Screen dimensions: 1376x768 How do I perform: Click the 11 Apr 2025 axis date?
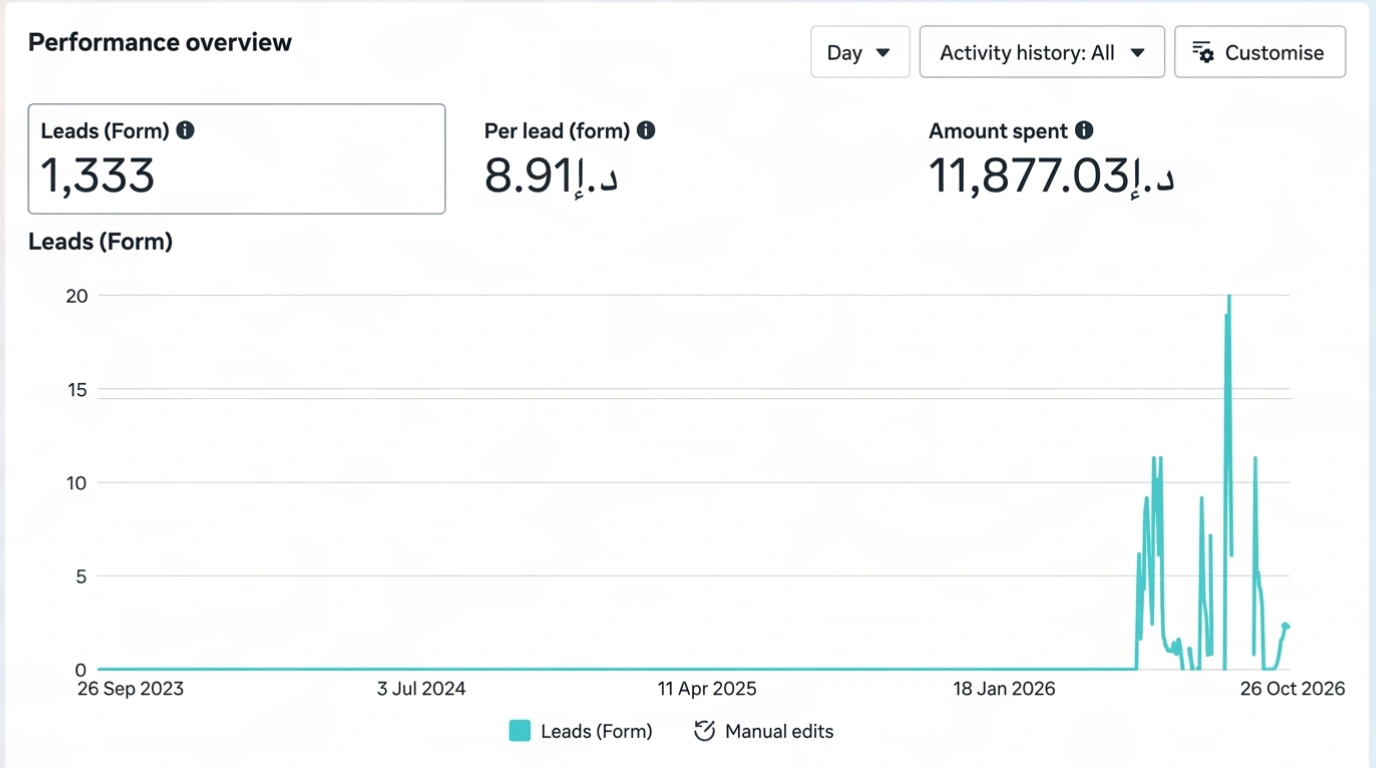[x=707, y=689]
